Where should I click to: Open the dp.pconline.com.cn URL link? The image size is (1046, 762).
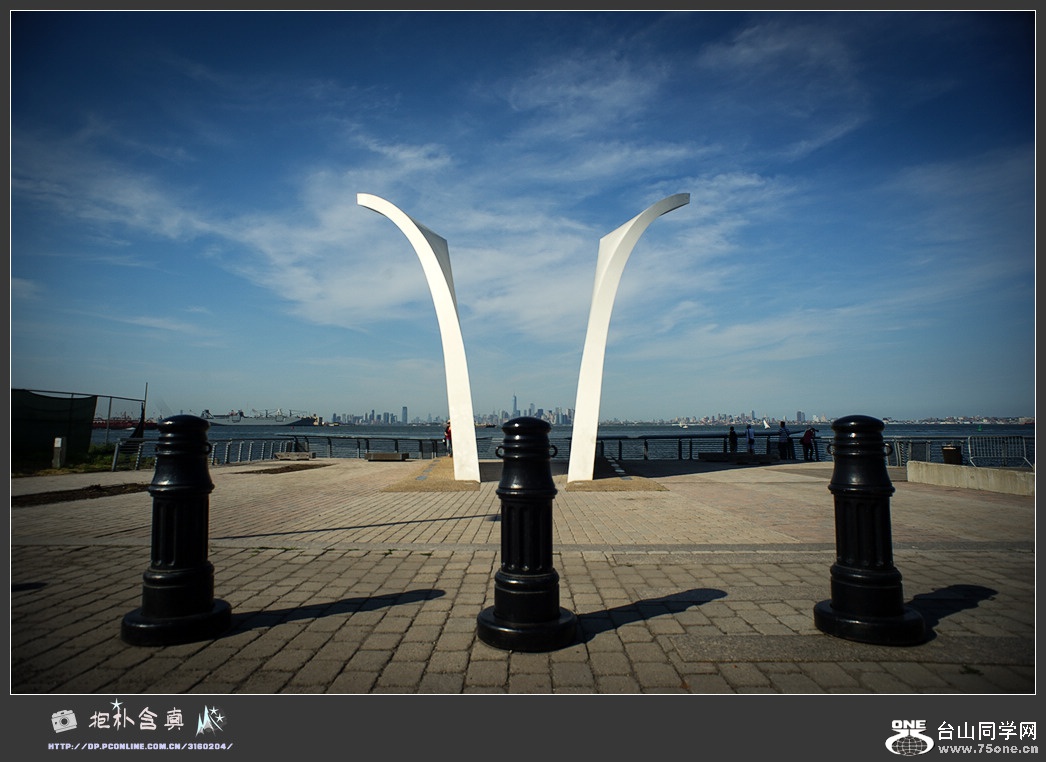pyautogui.click(x=140, y=746)
